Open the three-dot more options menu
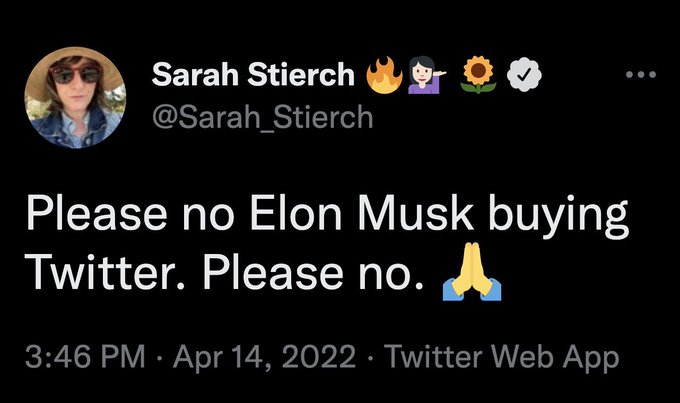The image size is (680, 403). point(641,76)
